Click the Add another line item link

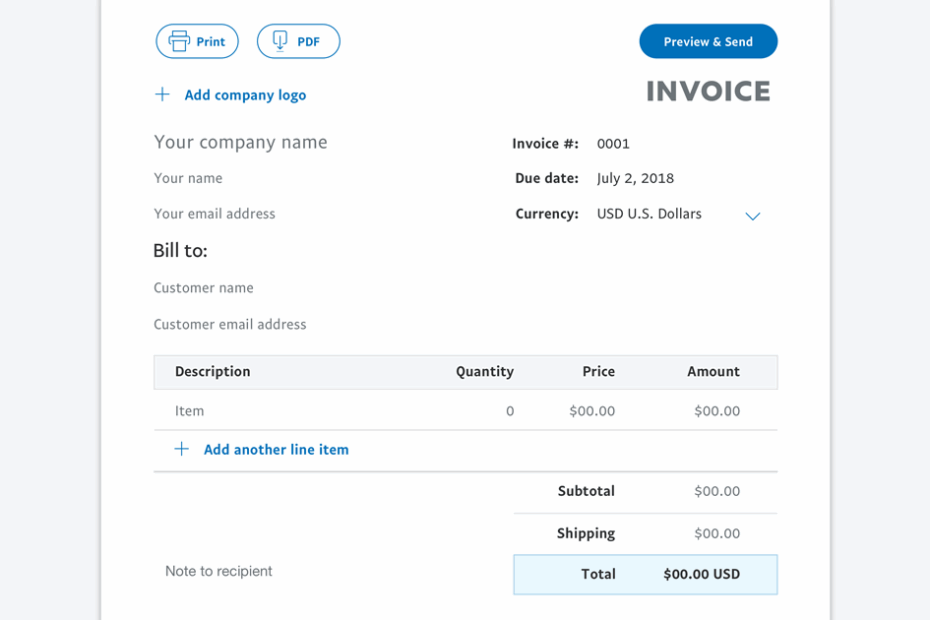[276, 449]
